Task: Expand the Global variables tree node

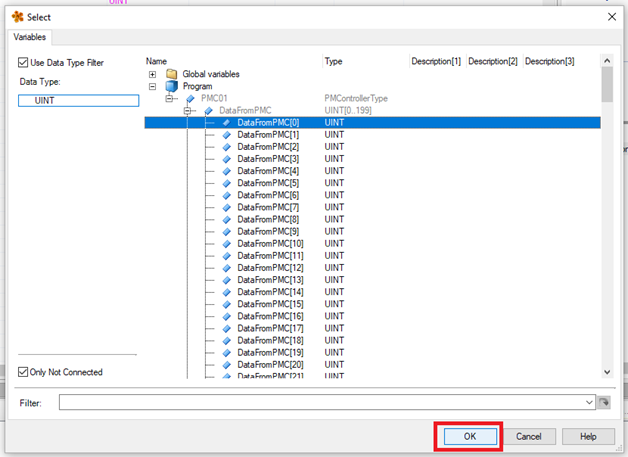Action: coord(152,74)
